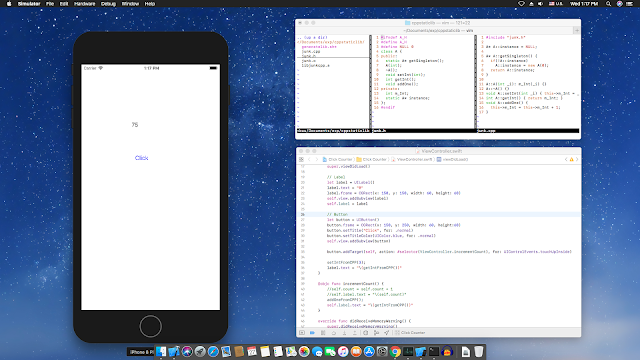This screenshot has width=640, height=360.
Task: Click the volume icon in menu bar
Action: (540, 4)
